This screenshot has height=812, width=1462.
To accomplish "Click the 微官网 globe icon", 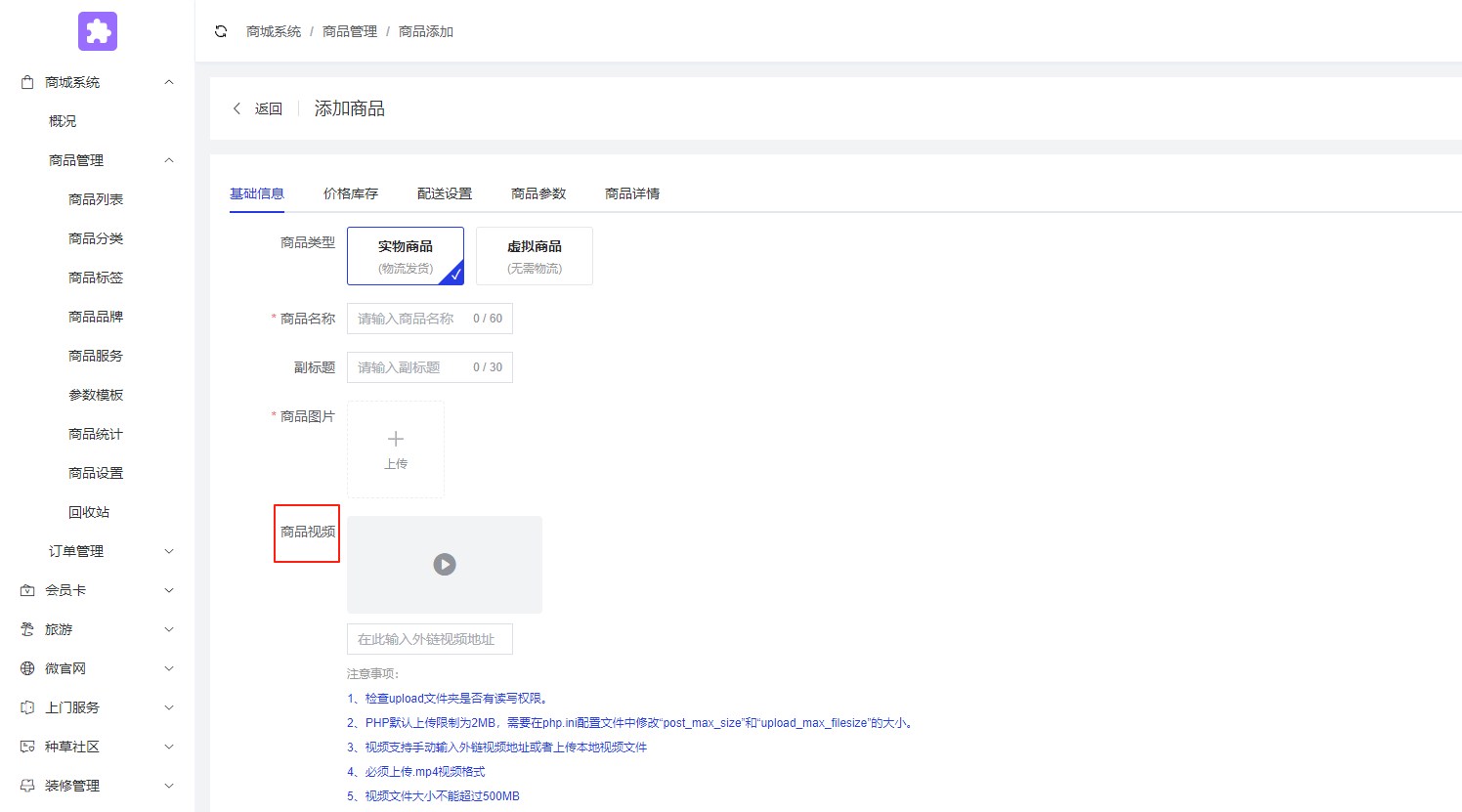I will pos(26,667).
